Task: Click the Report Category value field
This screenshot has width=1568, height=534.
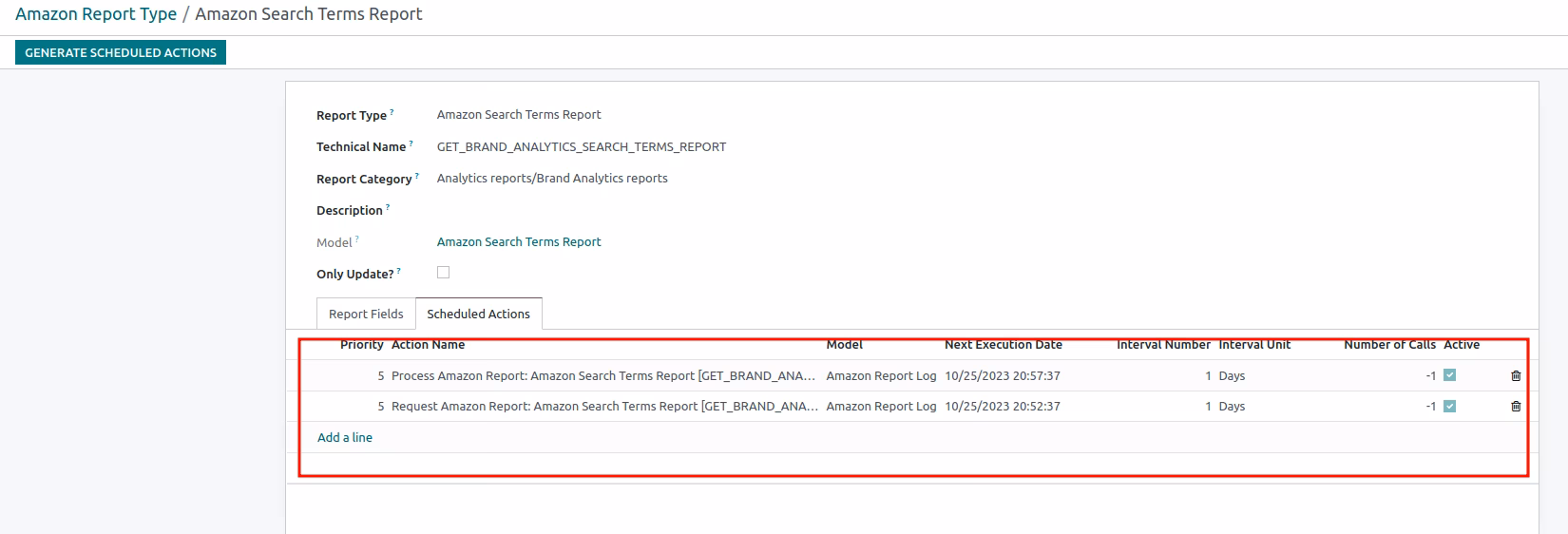Action: coord(552,178)
